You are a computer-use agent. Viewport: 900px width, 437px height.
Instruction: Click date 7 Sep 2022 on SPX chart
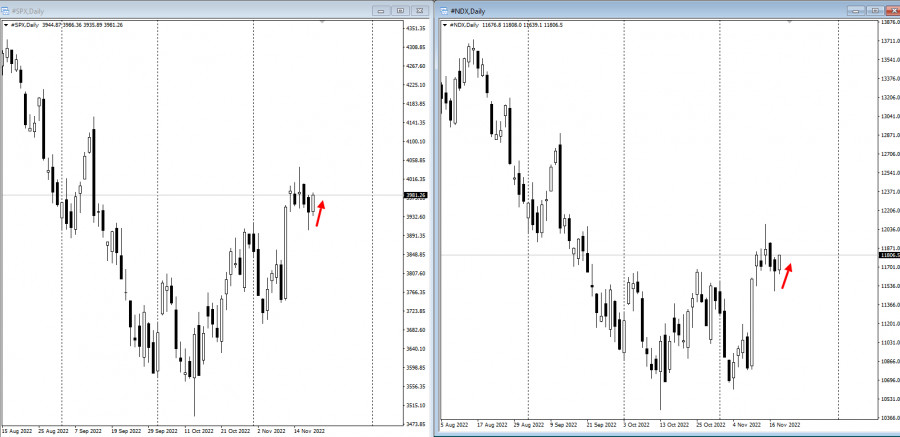pos(90,430)
